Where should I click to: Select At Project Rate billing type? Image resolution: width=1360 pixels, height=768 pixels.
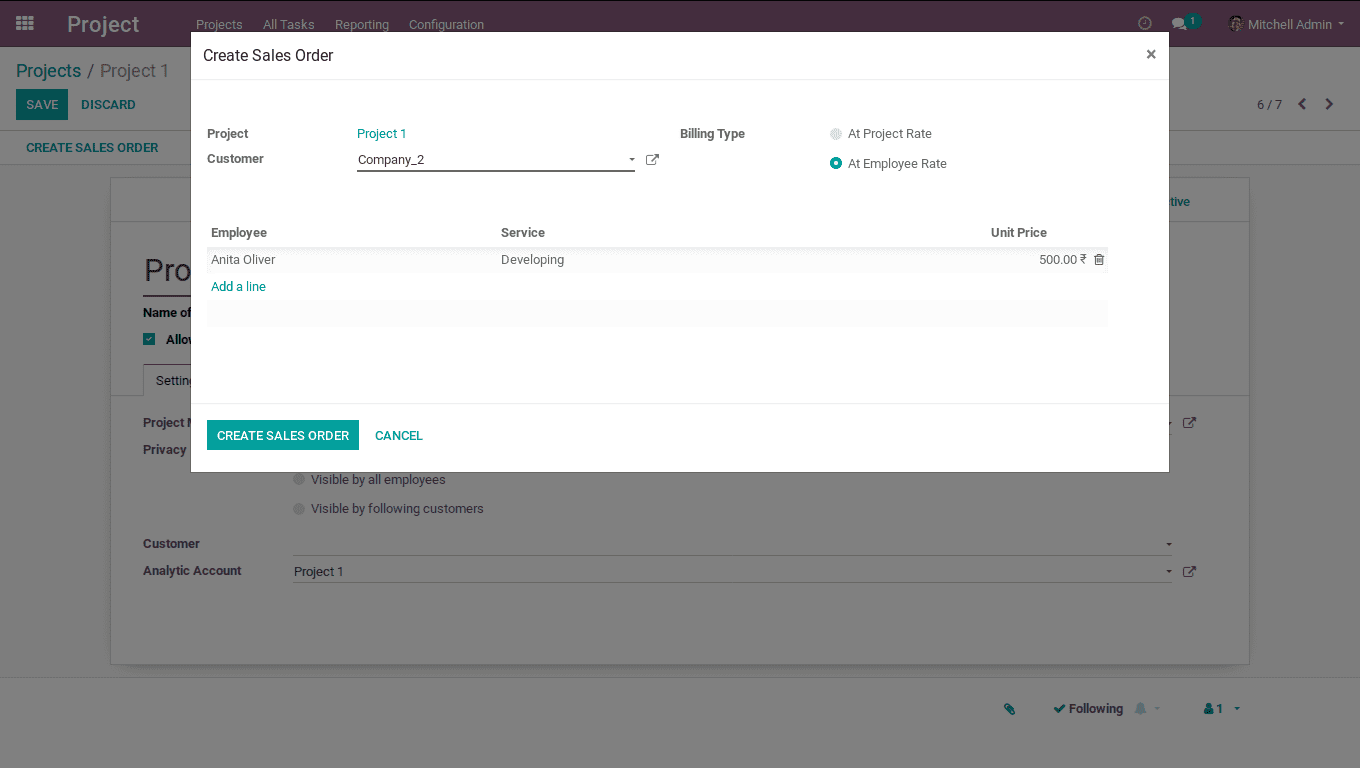pos(836,134)
